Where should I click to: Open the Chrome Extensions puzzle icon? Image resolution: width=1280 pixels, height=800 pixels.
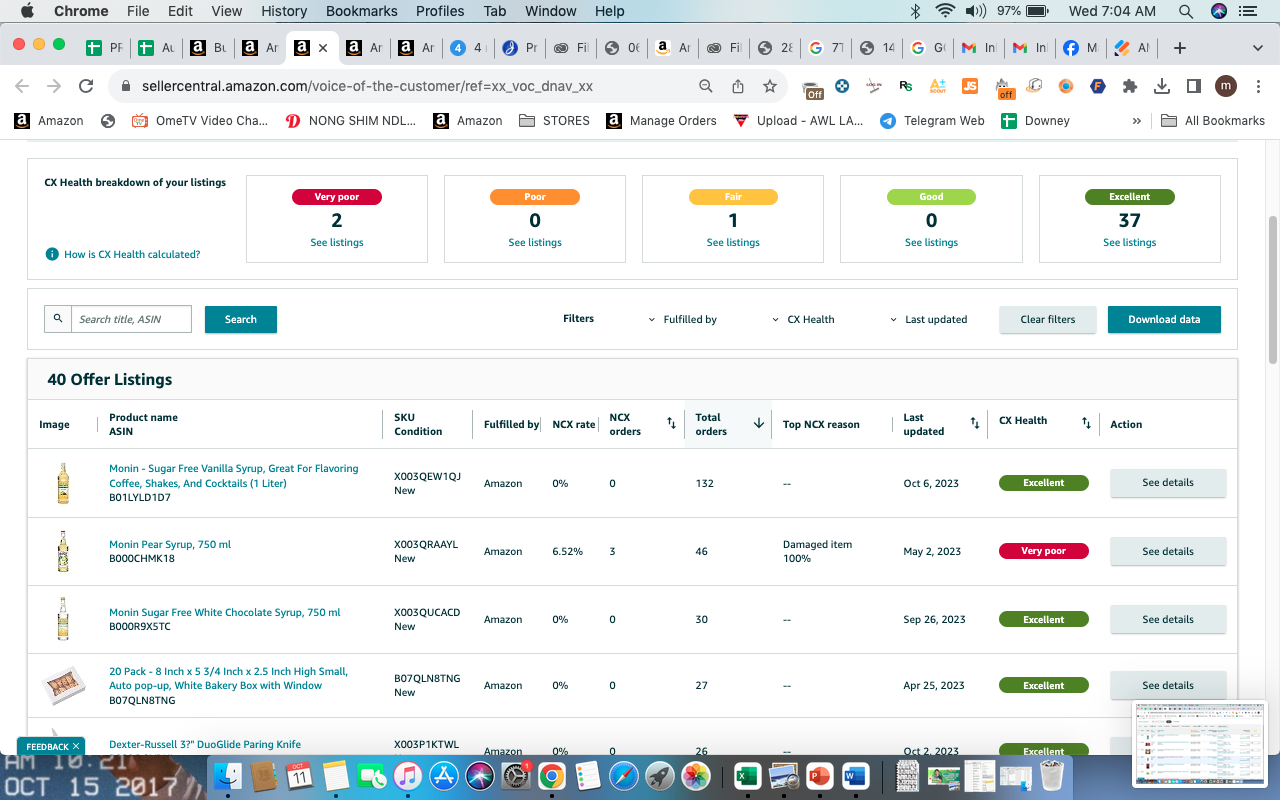[x=1130, y=86]
